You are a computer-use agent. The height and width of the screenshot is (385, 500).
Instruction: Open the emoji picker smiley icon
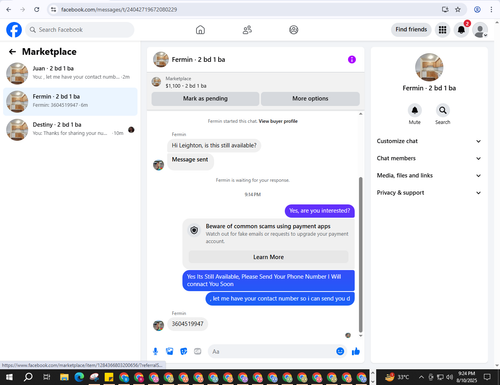[340, 351]
